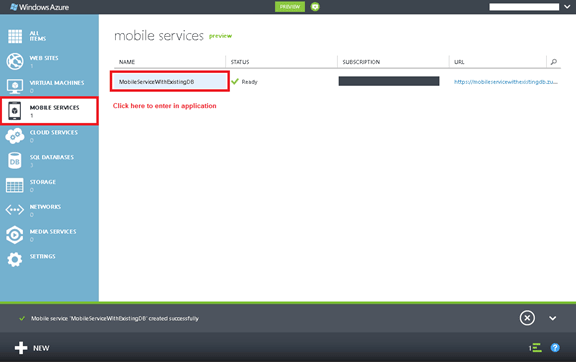Open the Virtual Machines monitor icon
This screenshot has width=576, height=362.
click(x=15, y=86)
